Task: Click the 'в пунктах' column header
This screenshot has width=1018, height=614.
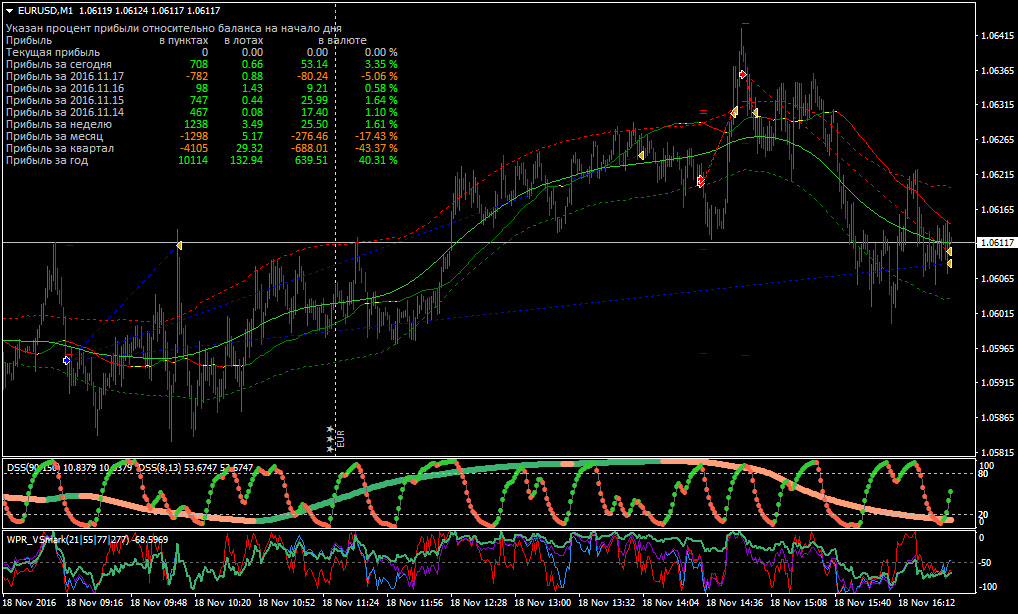Action: click(x=184, y=40)
